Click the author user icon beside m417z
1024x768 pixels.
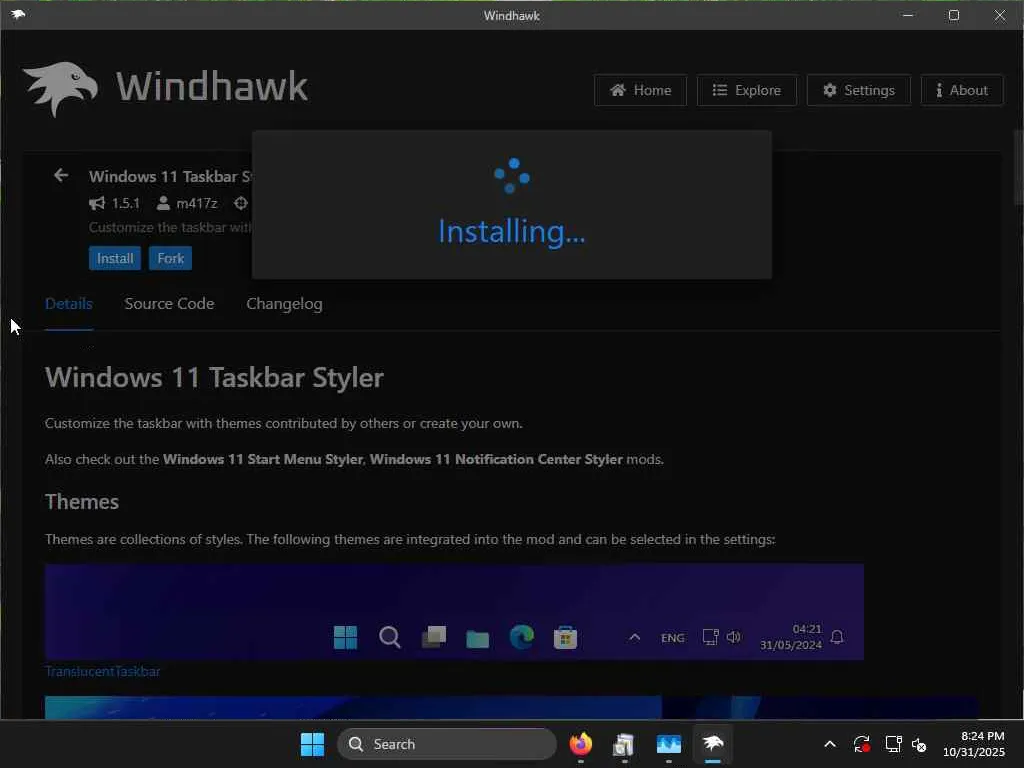pyautogui.click(x=163, y=203)
